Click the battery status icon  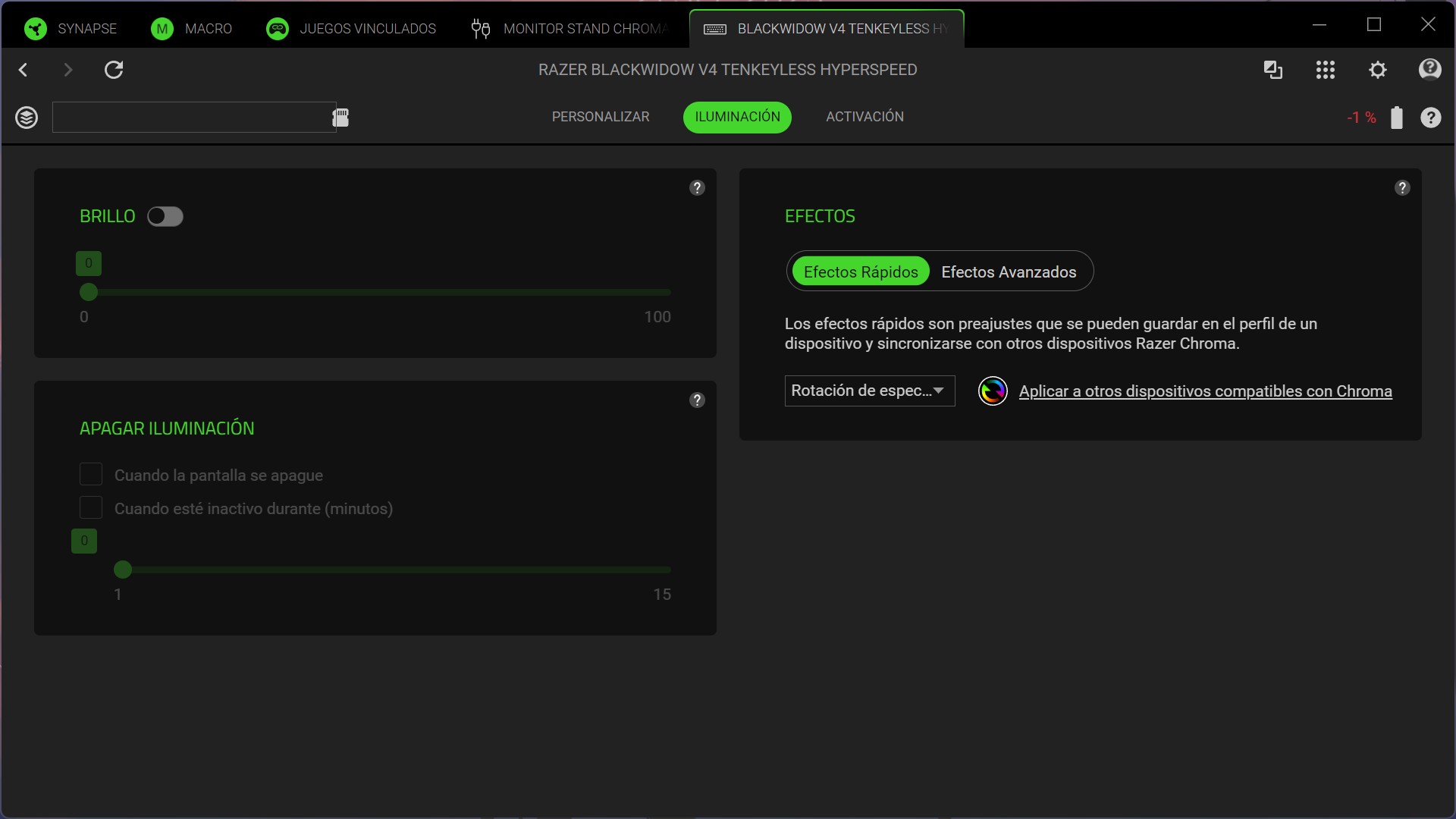1397,118
